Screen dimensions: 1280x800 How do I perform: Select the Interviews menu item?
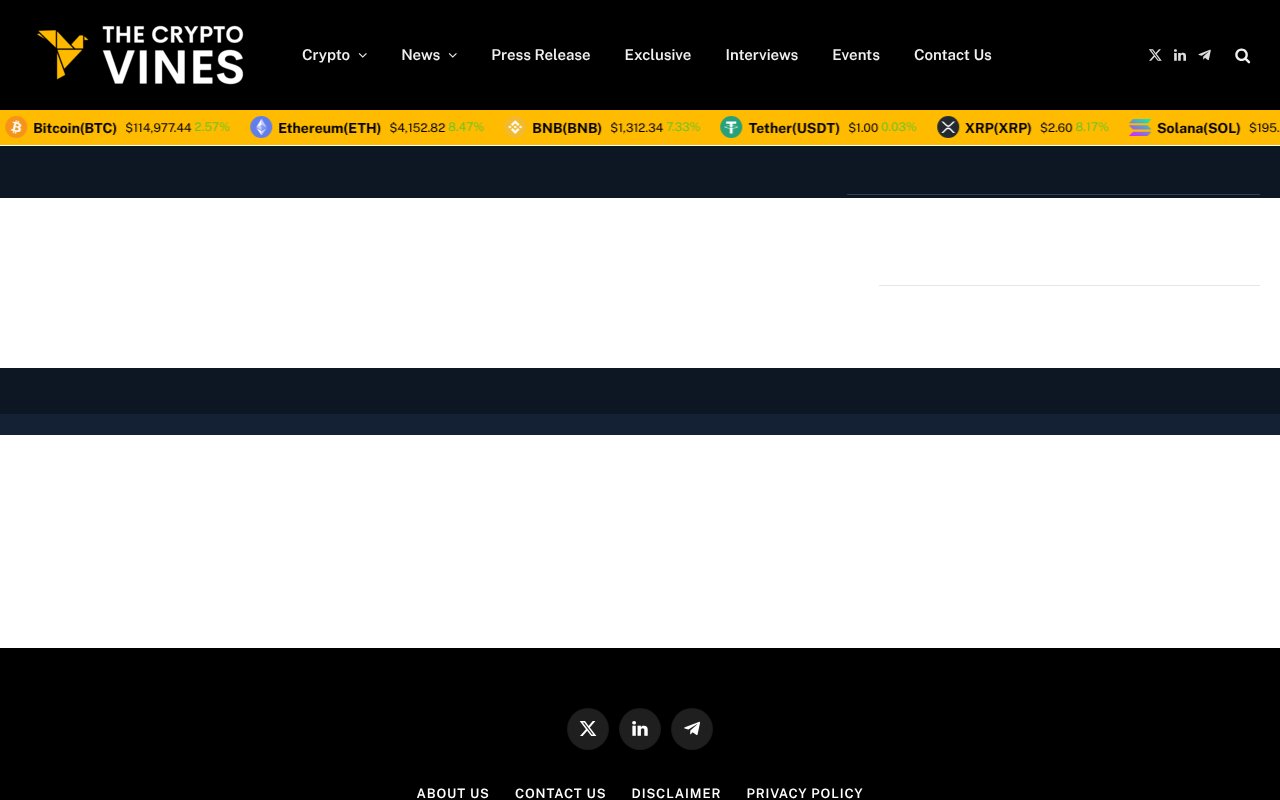pos(762,55)
